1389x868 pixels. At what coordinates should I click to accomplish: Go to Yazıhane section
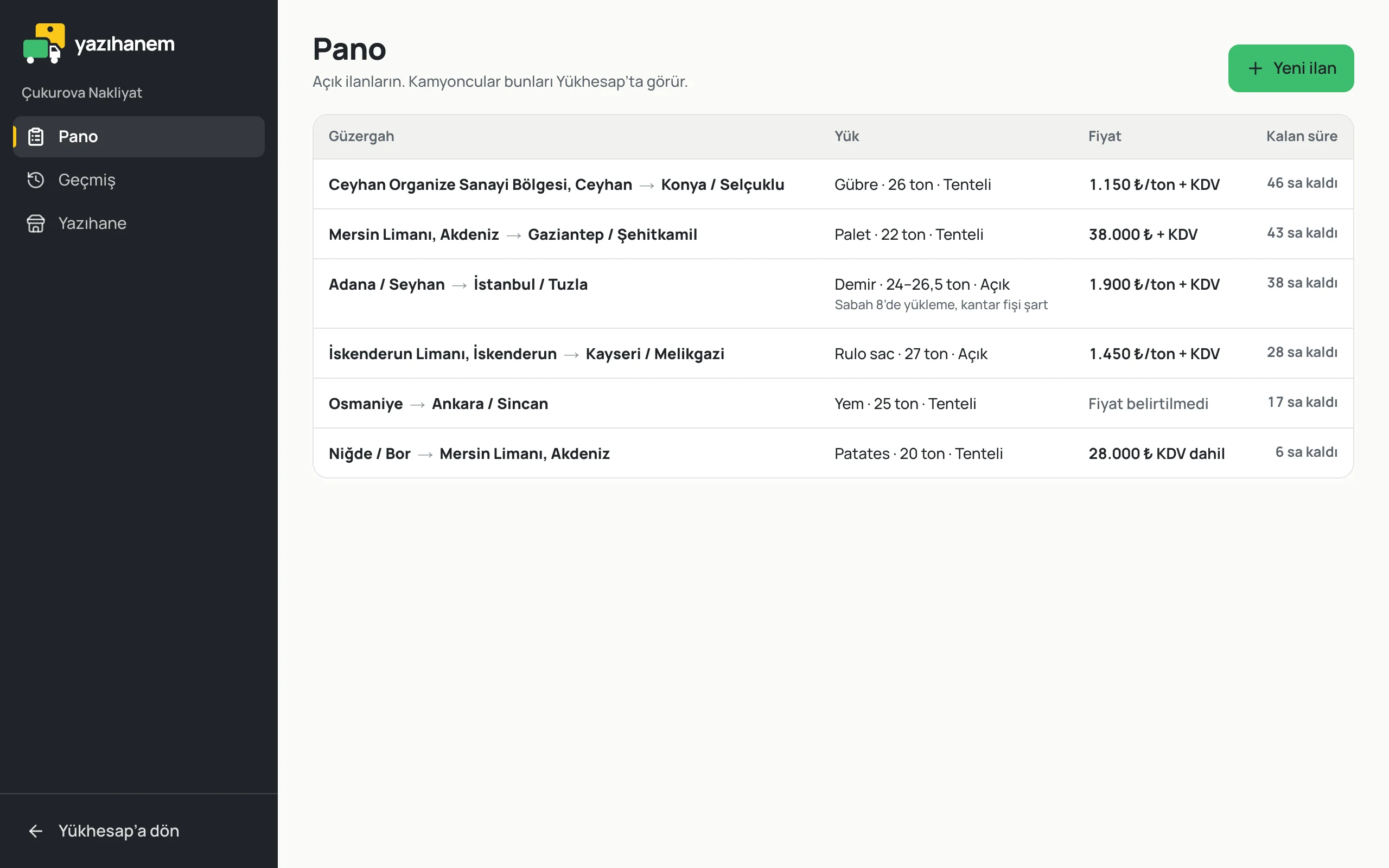pos(139,224)
